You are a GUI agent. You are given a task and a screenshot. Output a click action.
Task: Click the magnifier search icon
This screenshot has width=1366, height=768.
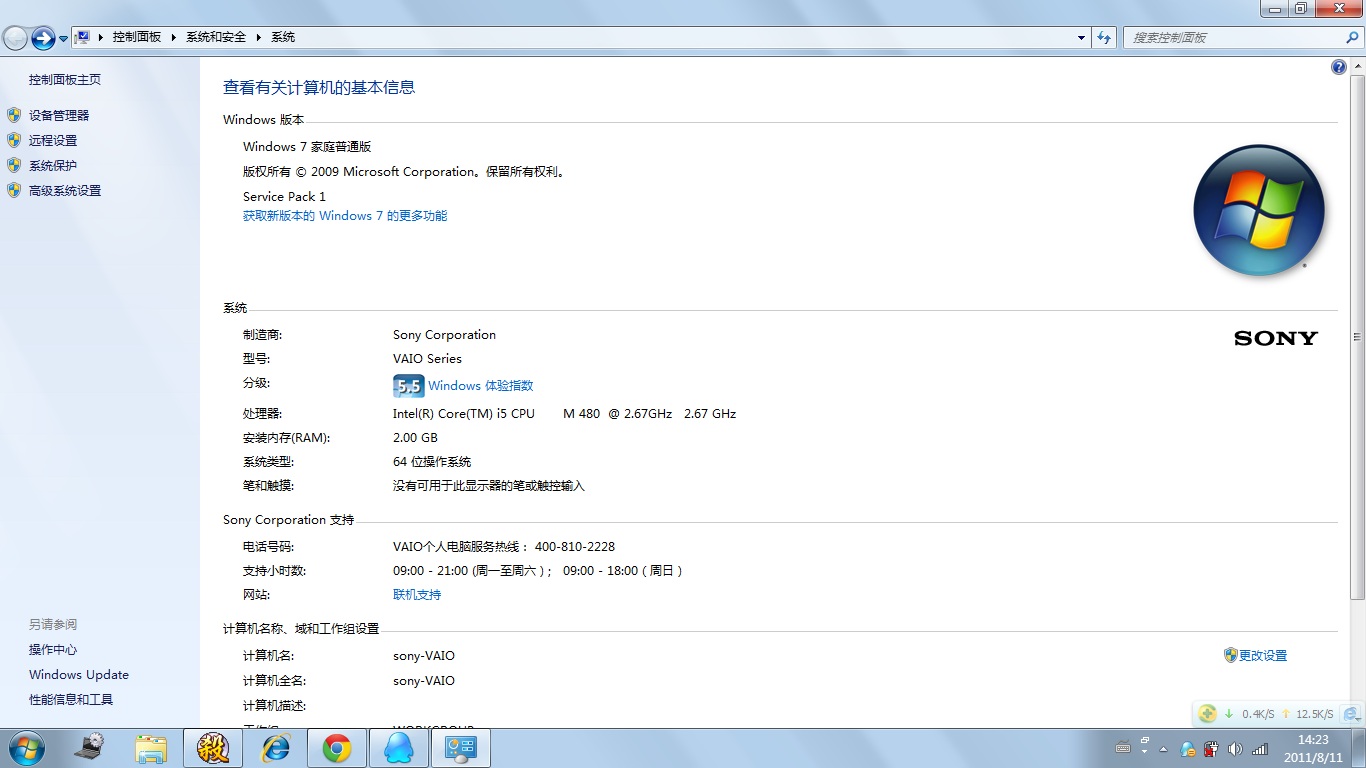(1353, 37)
